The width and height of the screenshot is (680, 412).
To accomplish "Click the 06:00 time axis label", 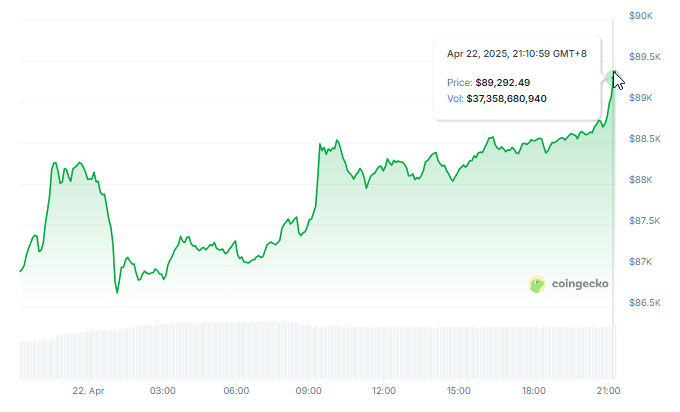I will click(x=237, y=390).
